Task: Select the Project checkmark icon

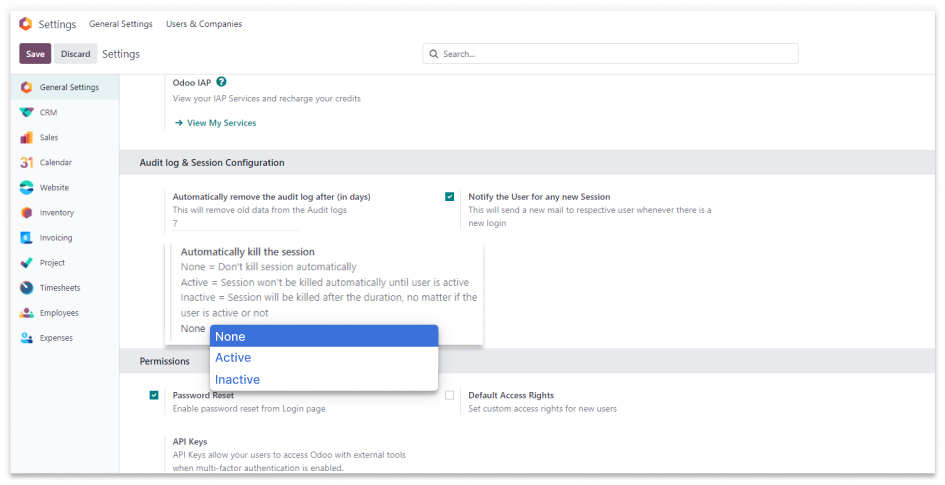Action: (27, 263)
